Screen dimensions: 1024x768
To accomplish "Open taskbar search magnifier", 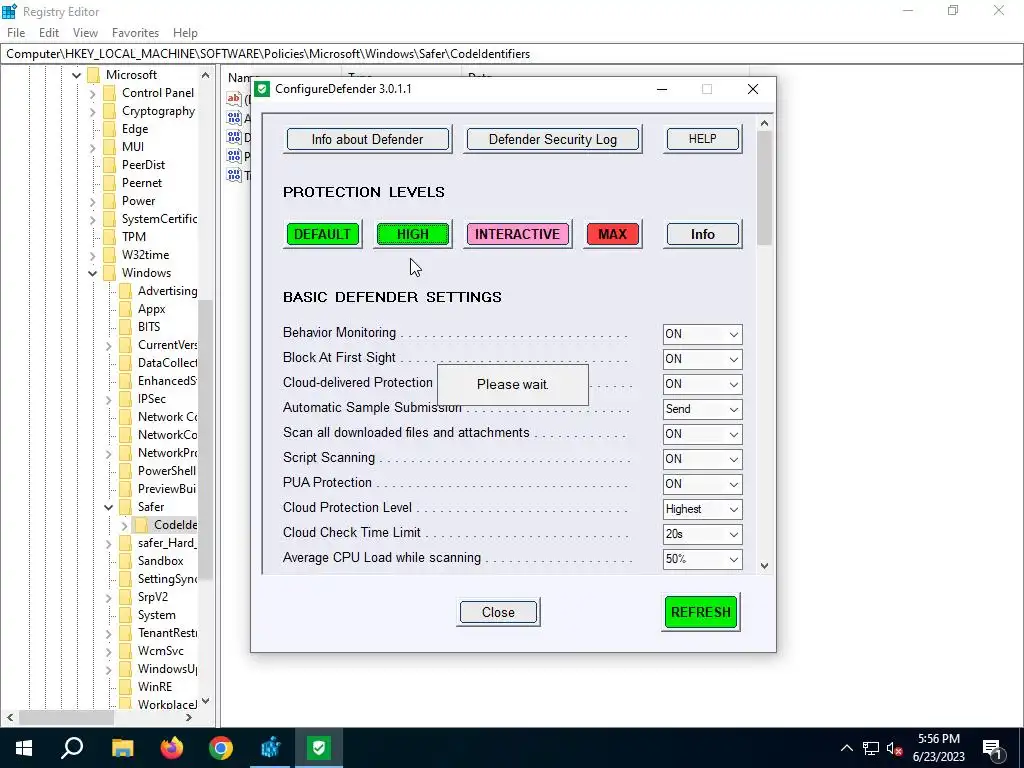I will 72,748.
